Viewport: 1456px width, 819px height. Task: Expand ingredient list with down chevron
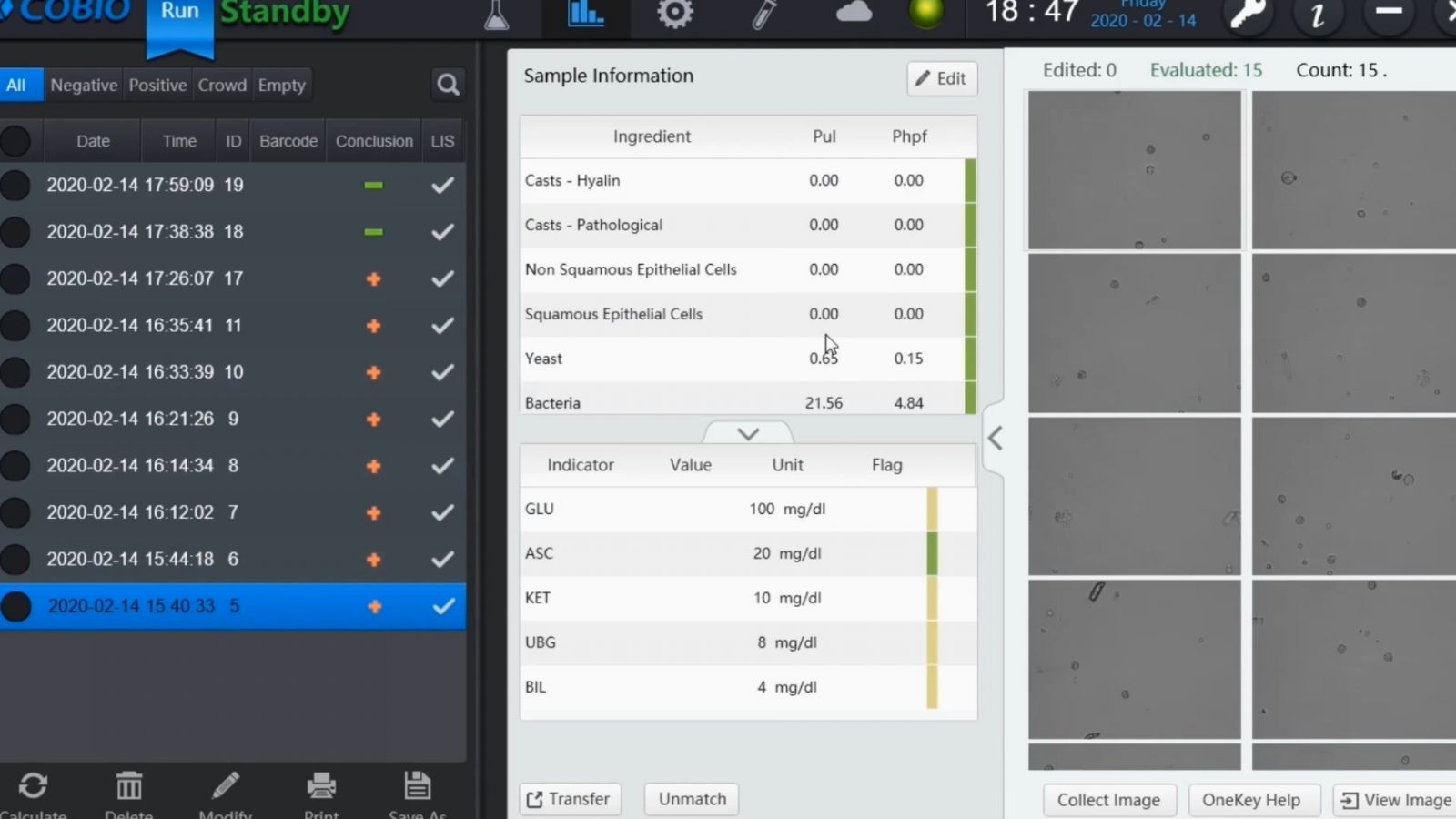click(748, 433)
